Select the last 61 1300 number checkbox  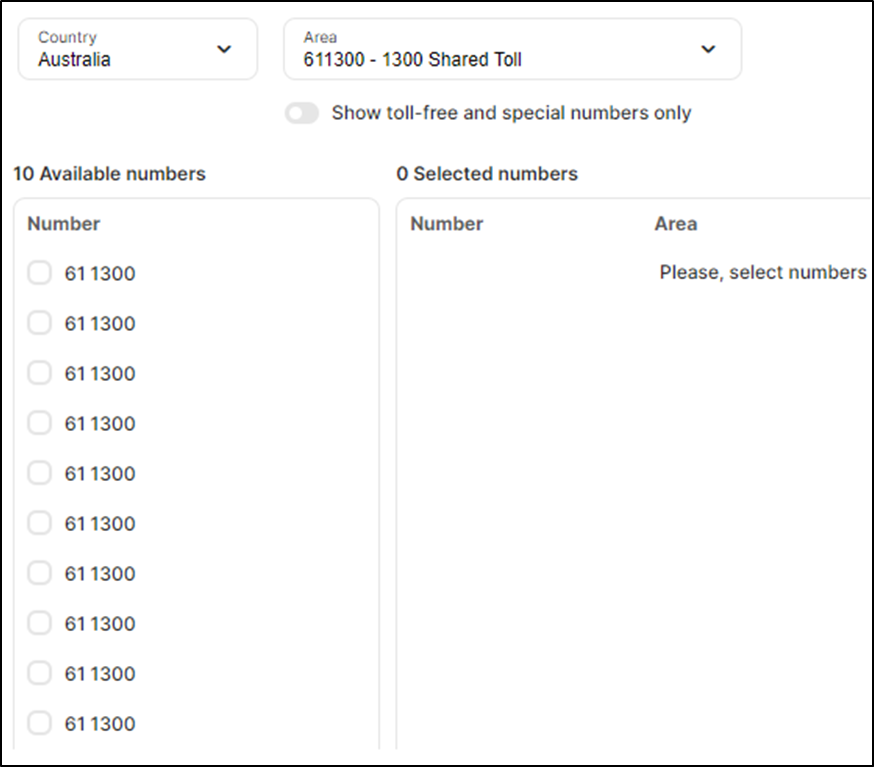pos(39,723)
